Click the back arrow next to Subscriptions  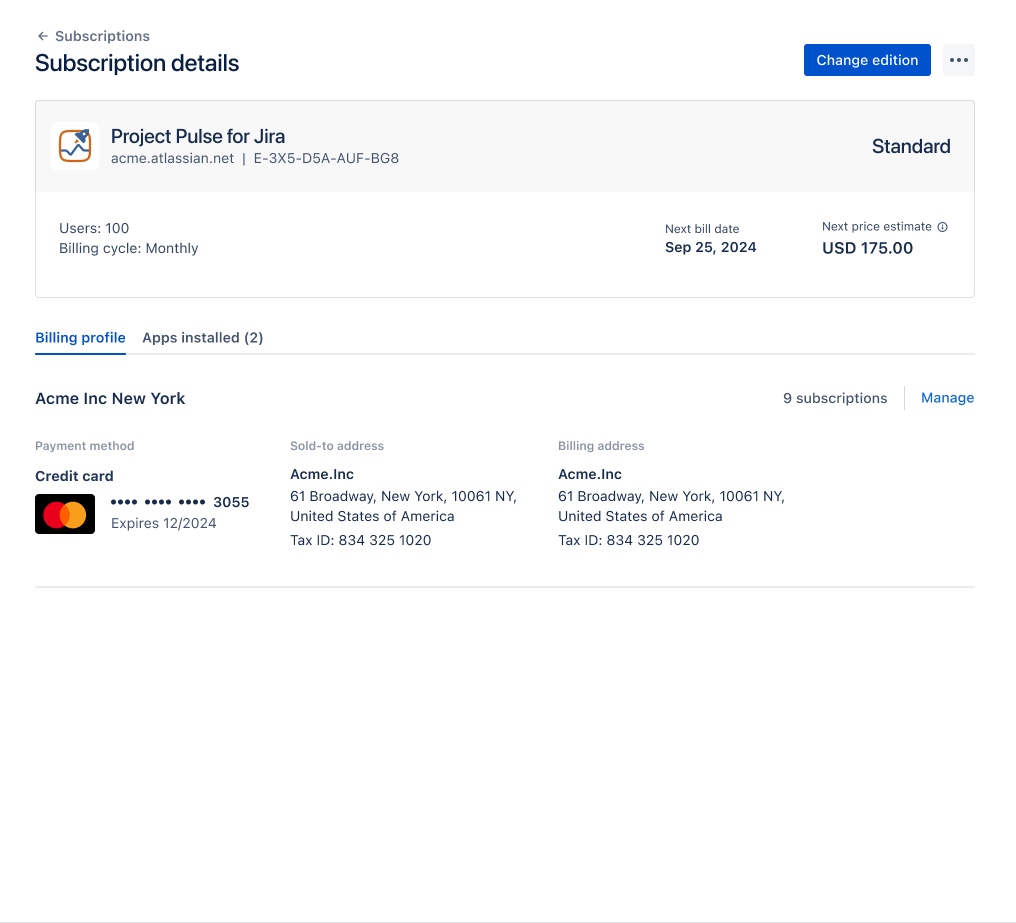(43, 36)
